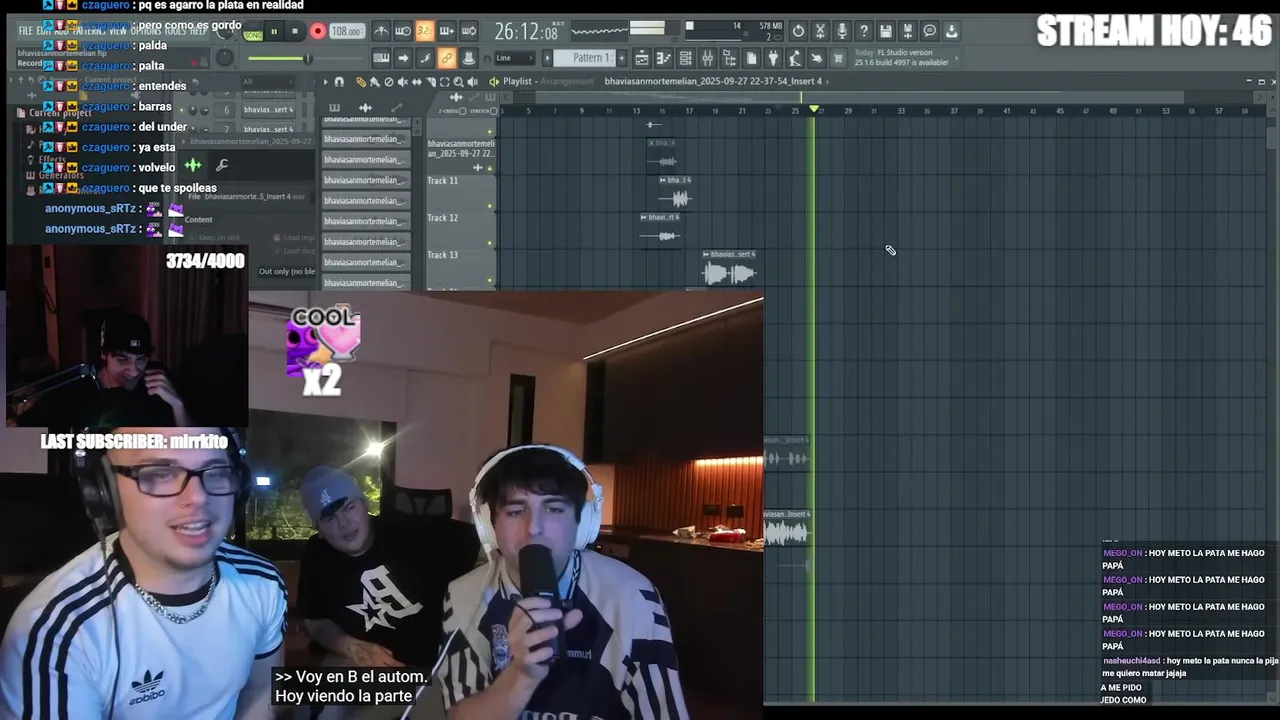The image size is (1280, 720).
Task: Select the playlist Slip tool
Action: (416, 82)
